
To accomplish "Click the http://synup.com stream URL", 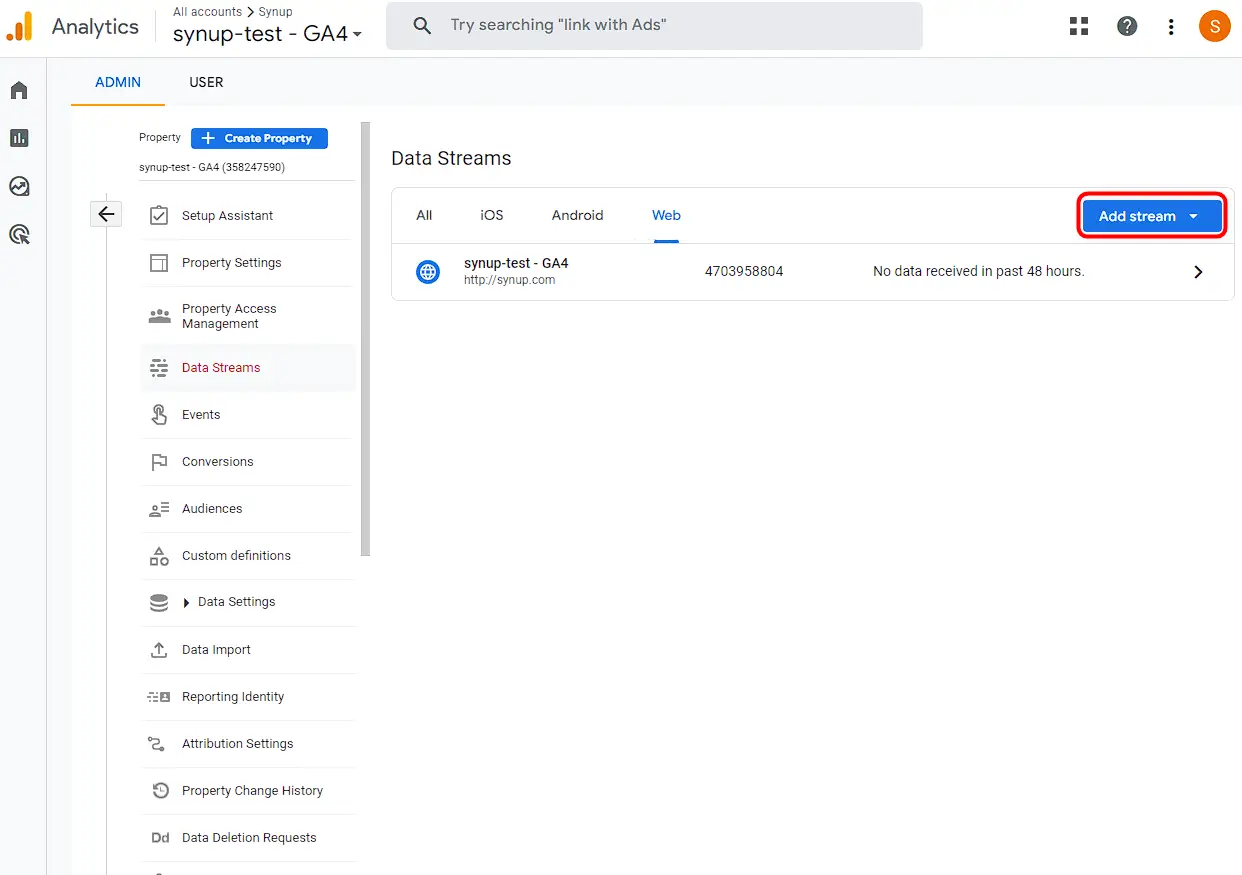I will (509, 280).
